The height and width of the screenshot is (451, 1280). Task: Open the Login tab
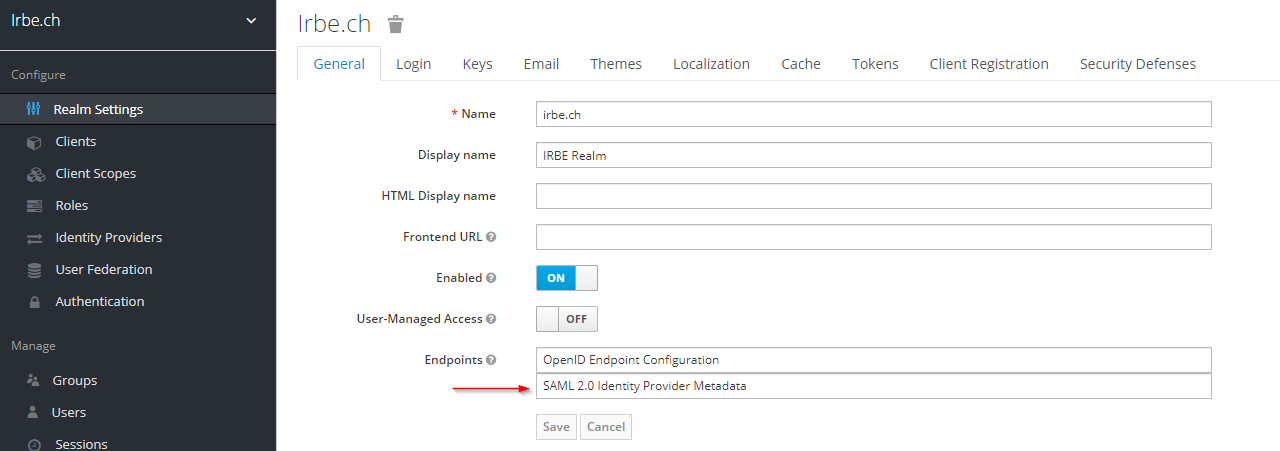(x=413, y=64)
